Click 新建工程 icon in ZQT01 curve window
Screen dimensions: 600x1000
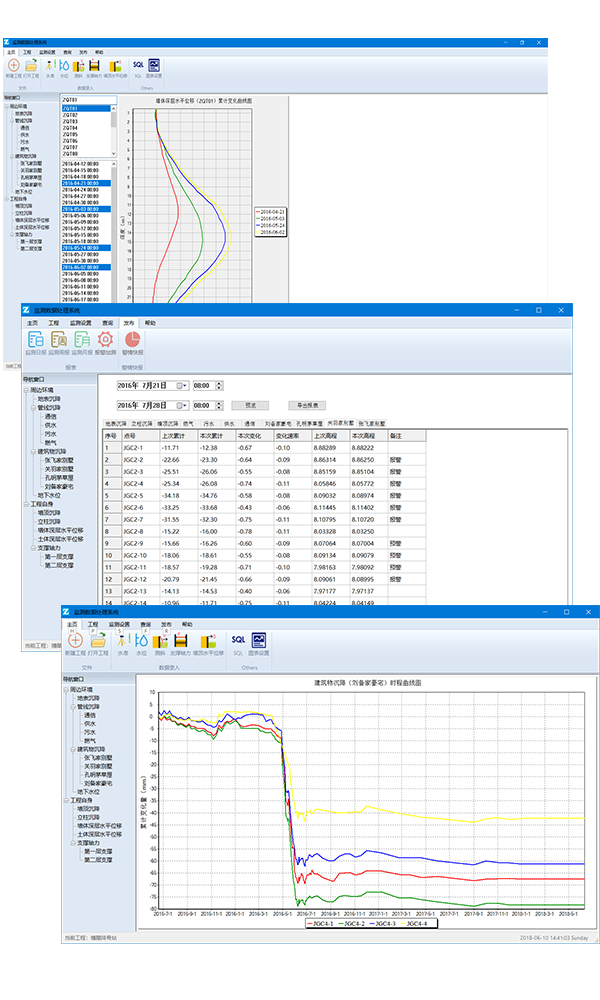point(13,66)
